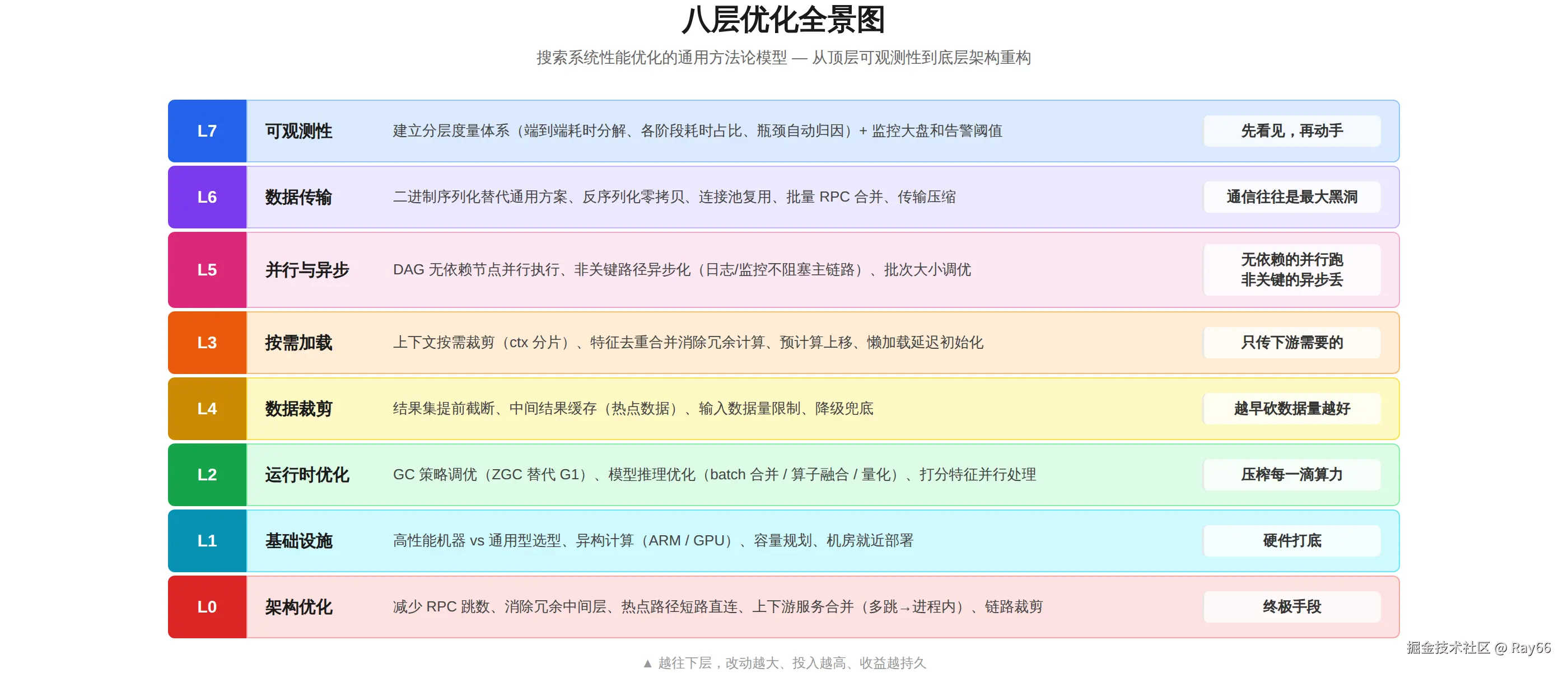Click the tag 终极手段

click(1292, 607)
